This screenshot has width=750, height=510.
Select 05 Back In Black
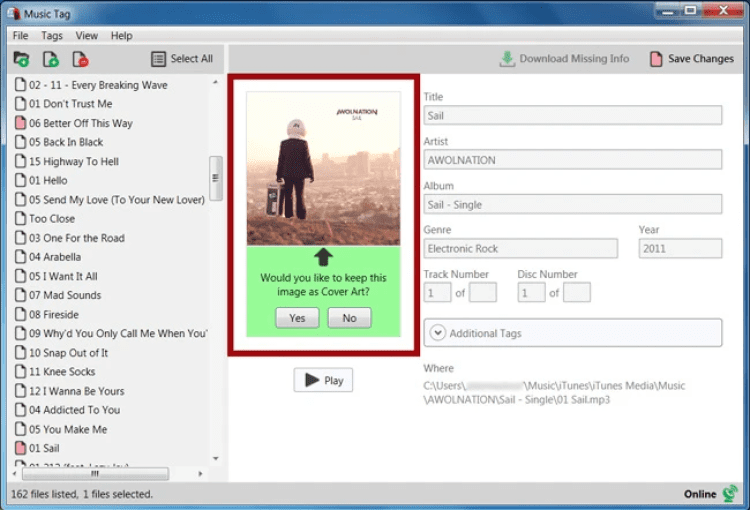coord(66,142)
